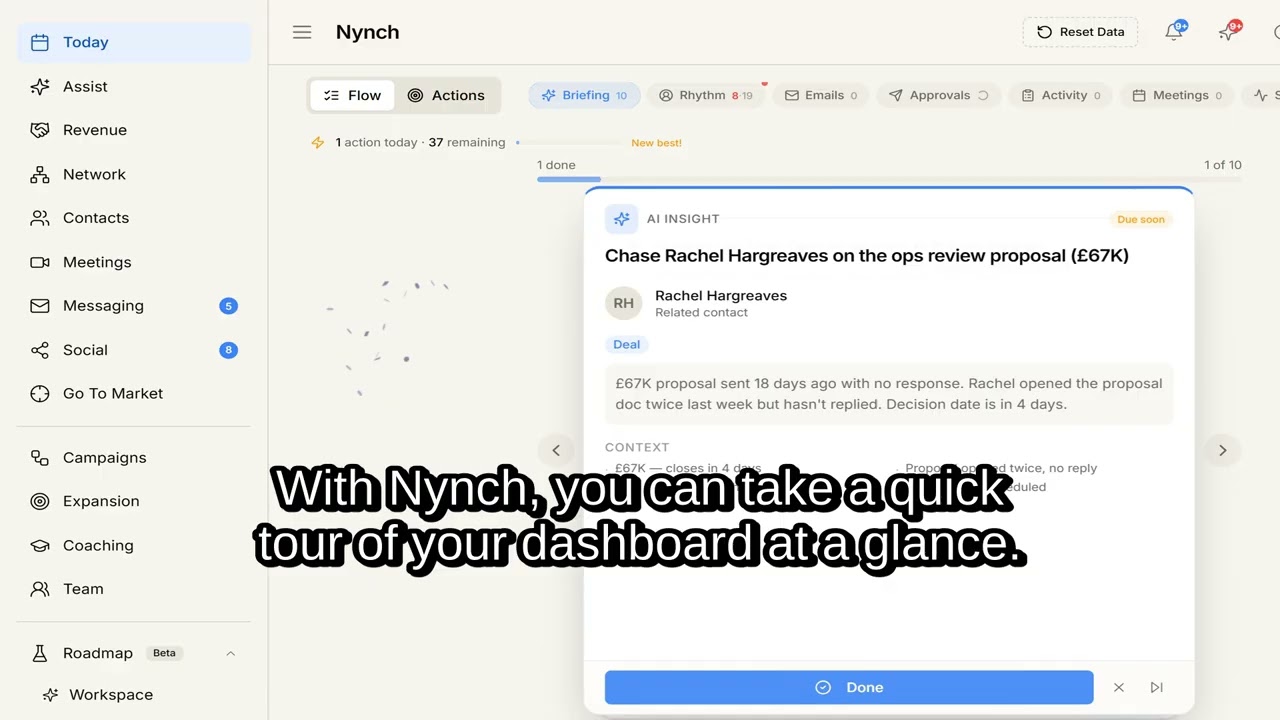Click the Network nodes icon

tap(40, 174)
